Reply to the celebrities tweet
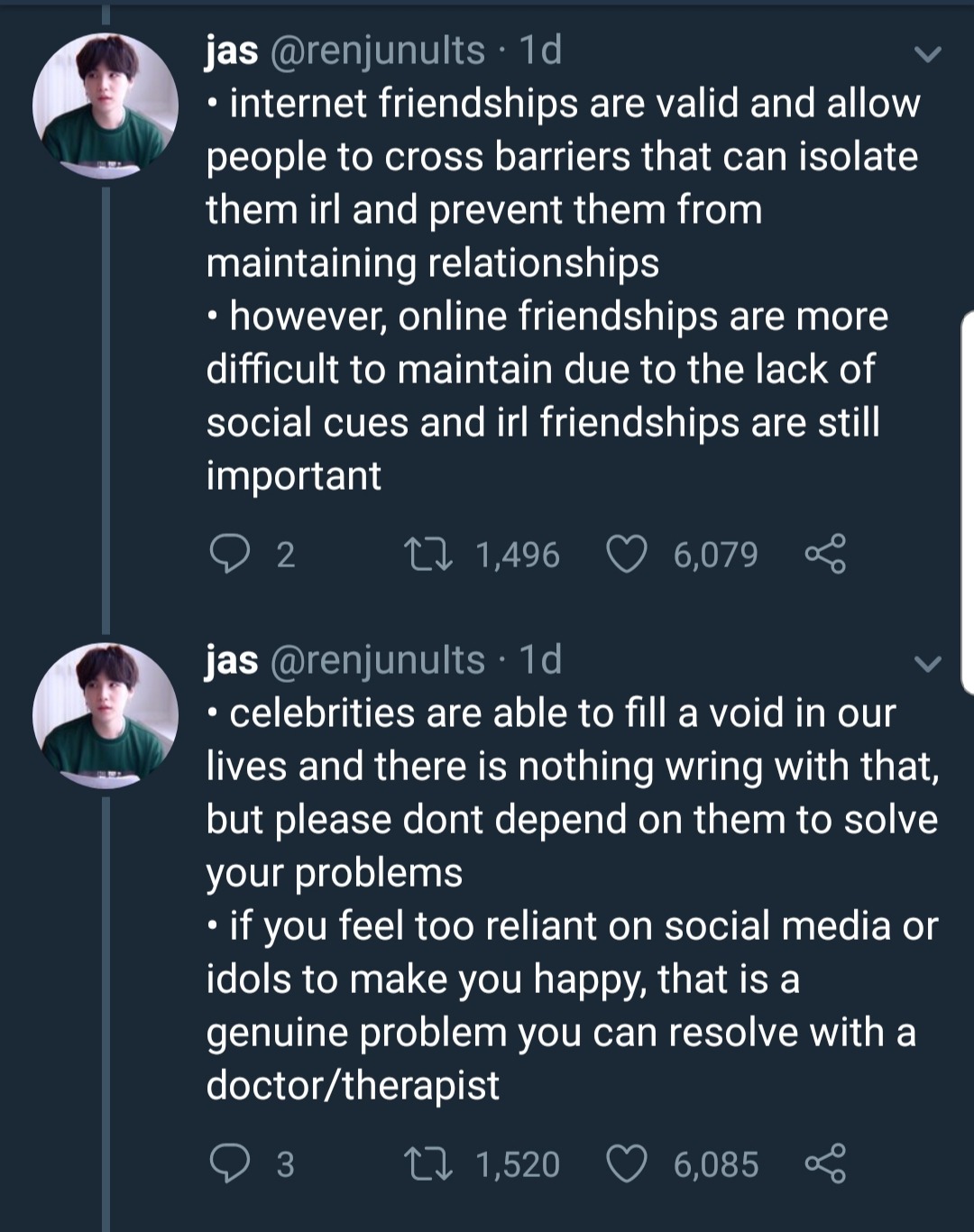The width and height of the screenshot is (974, 1232). [229, 1163]
